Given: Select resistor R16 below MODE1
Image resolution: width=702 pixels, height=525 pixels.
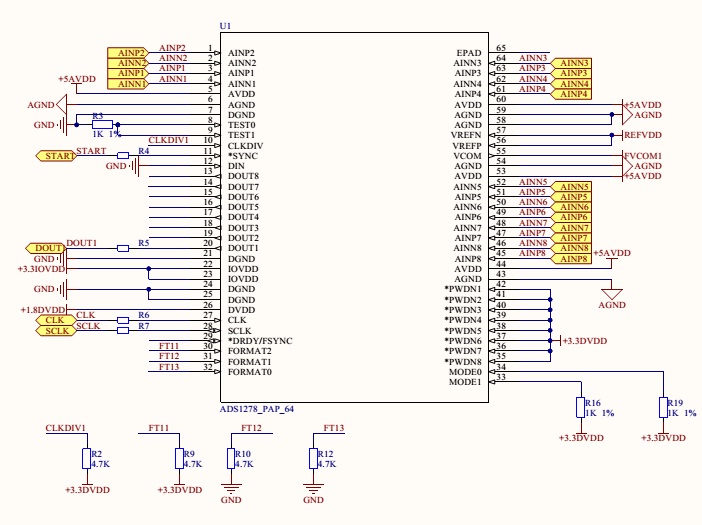Looking at the screenshot, I should tap(581, 407).
